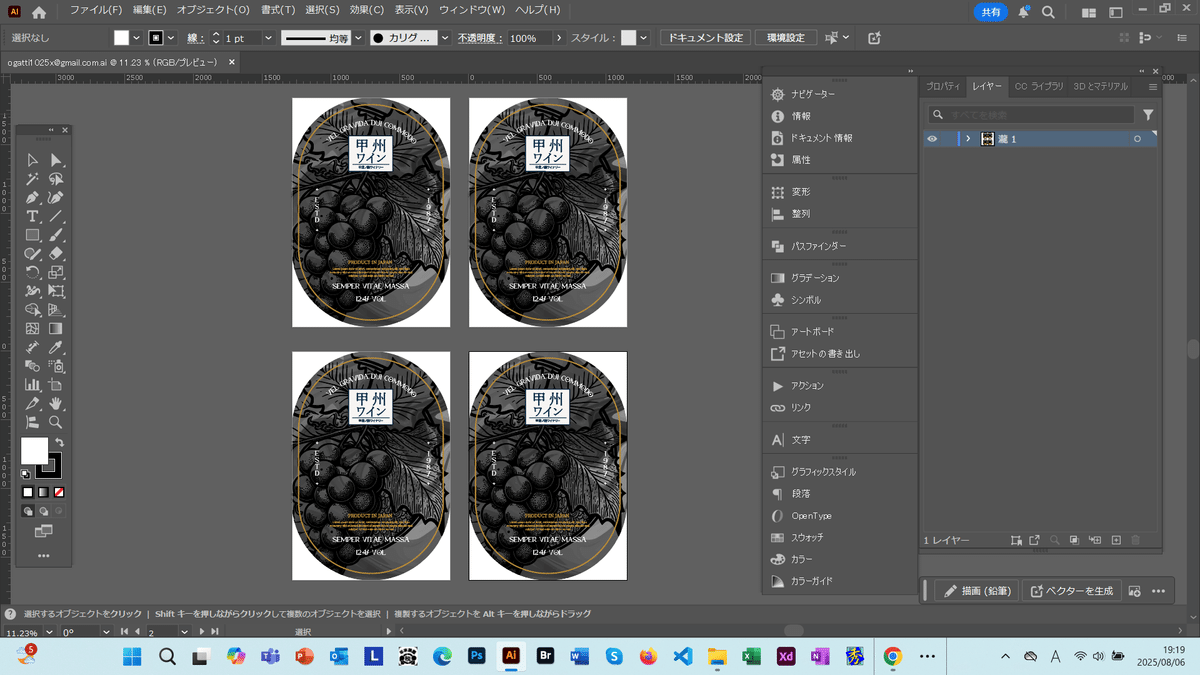Select the Type tool

point(31,216)
